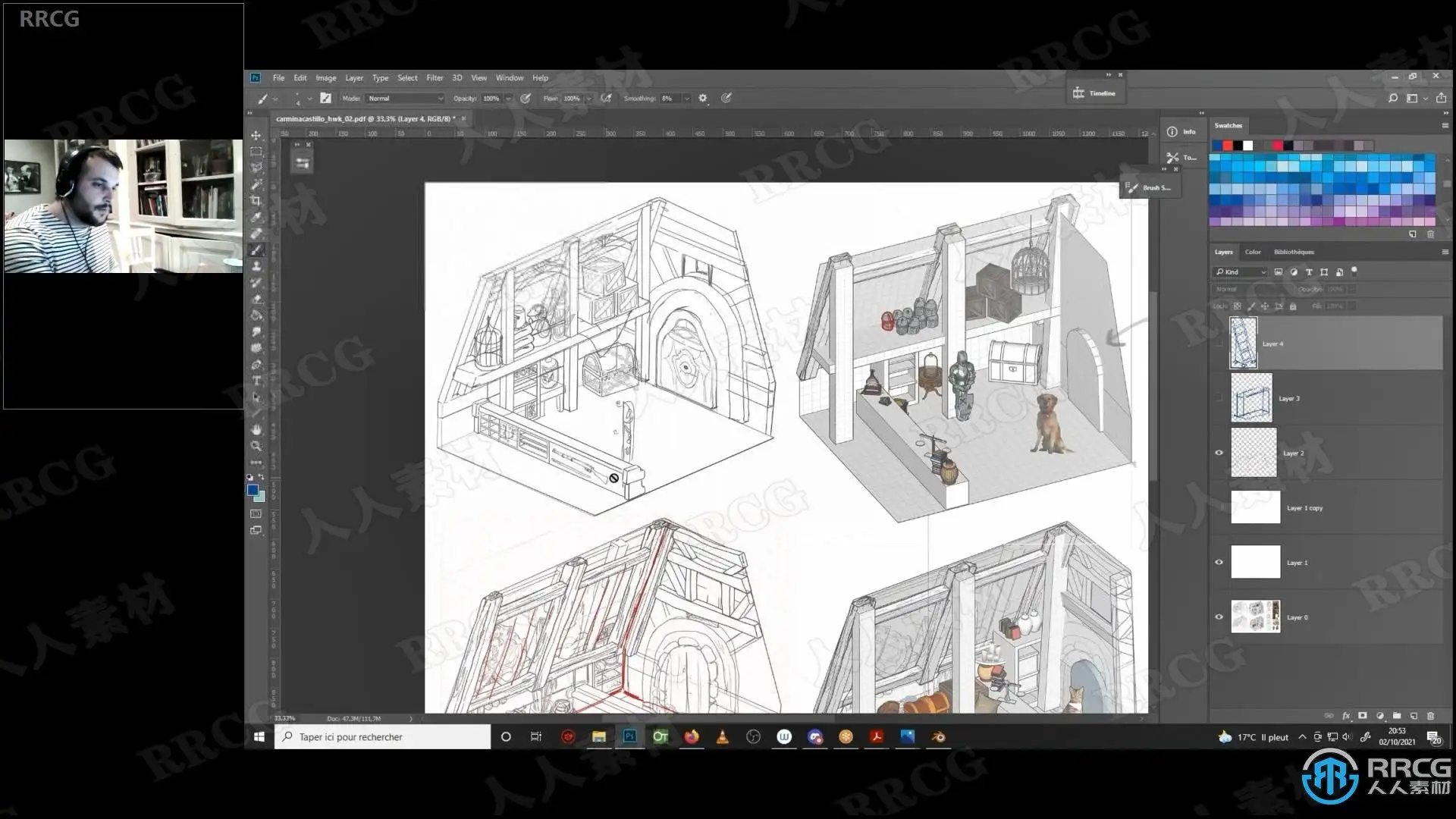The height and width of the screenshot is (819, 1456).
Task: Select the Type tool
Action: (x=256, y=381)
